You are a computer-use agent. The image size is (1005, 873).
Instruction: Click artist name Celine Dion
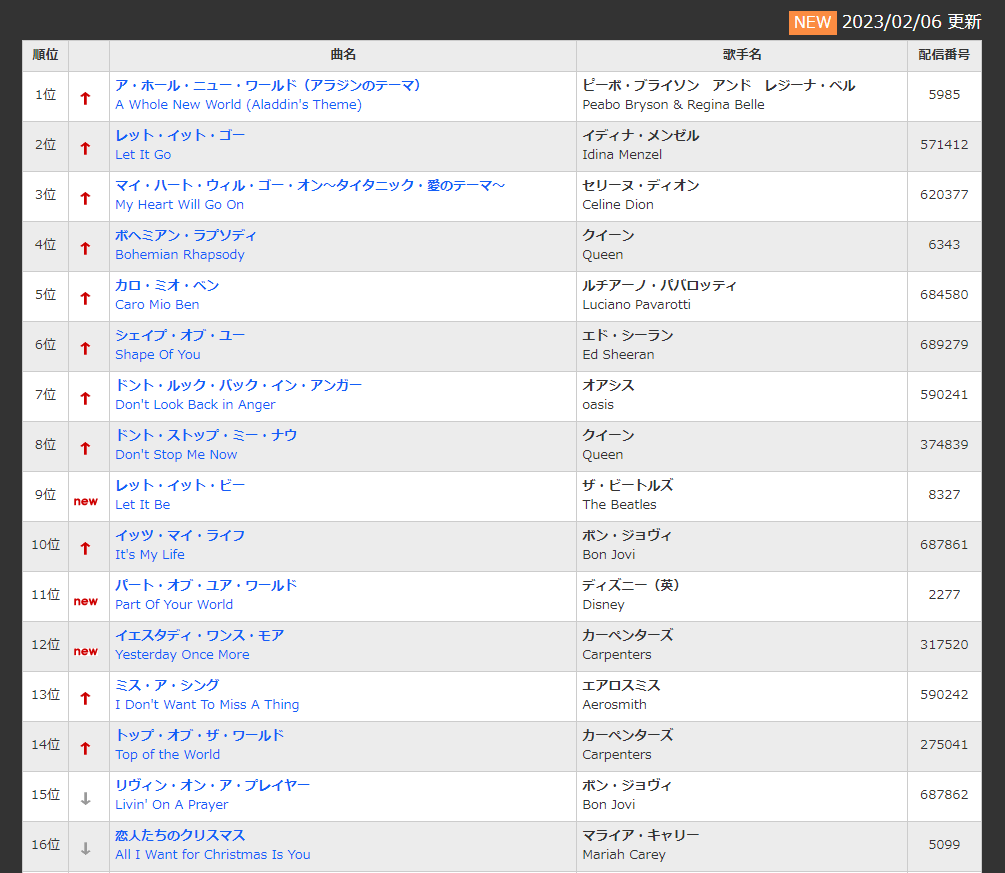click(x=618, y=204)
